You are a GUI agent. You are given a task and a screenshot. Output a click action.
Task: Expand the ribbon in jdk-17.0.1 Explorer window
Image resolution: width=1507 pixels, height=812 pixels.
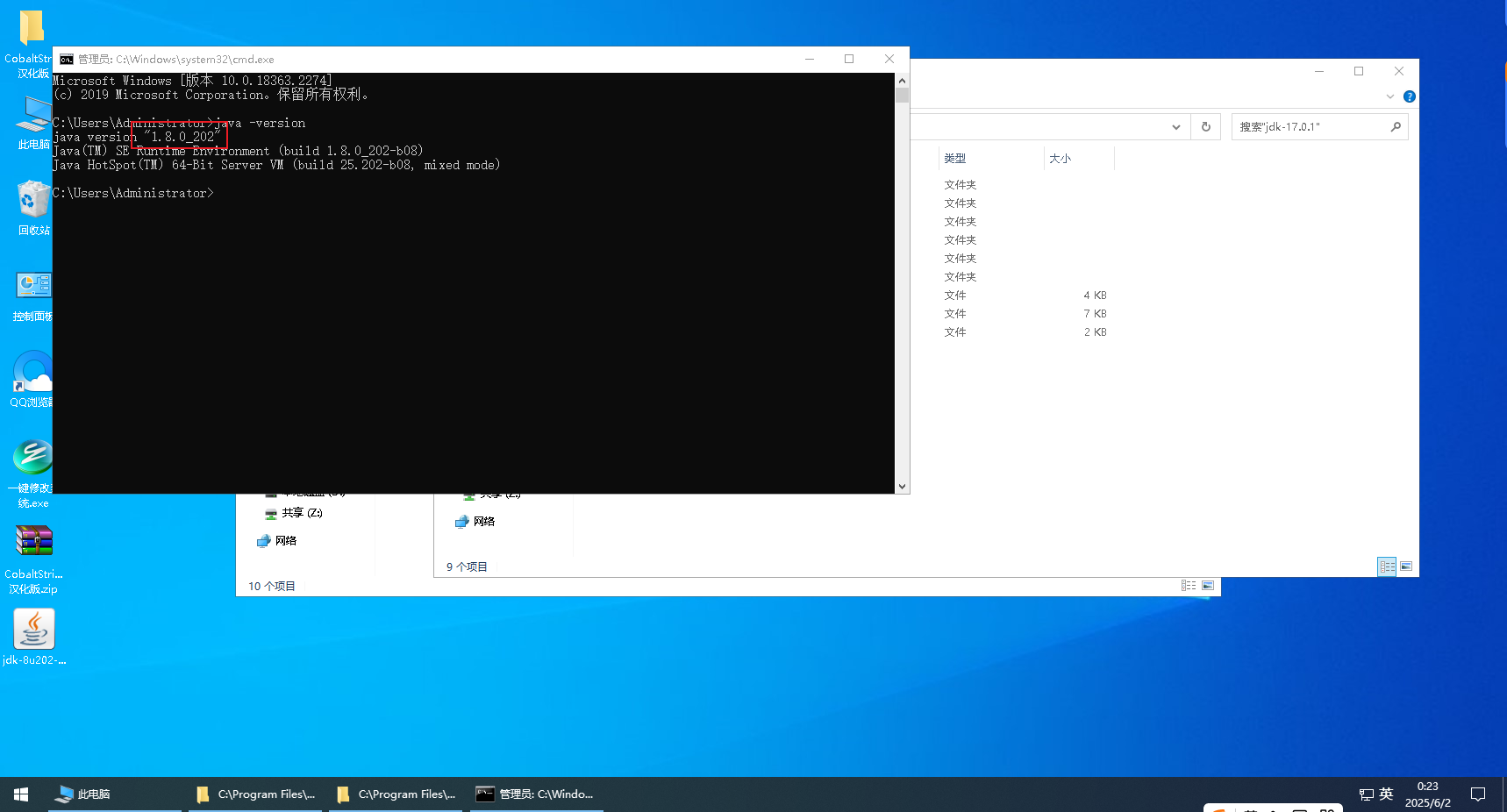[1390, 96]
